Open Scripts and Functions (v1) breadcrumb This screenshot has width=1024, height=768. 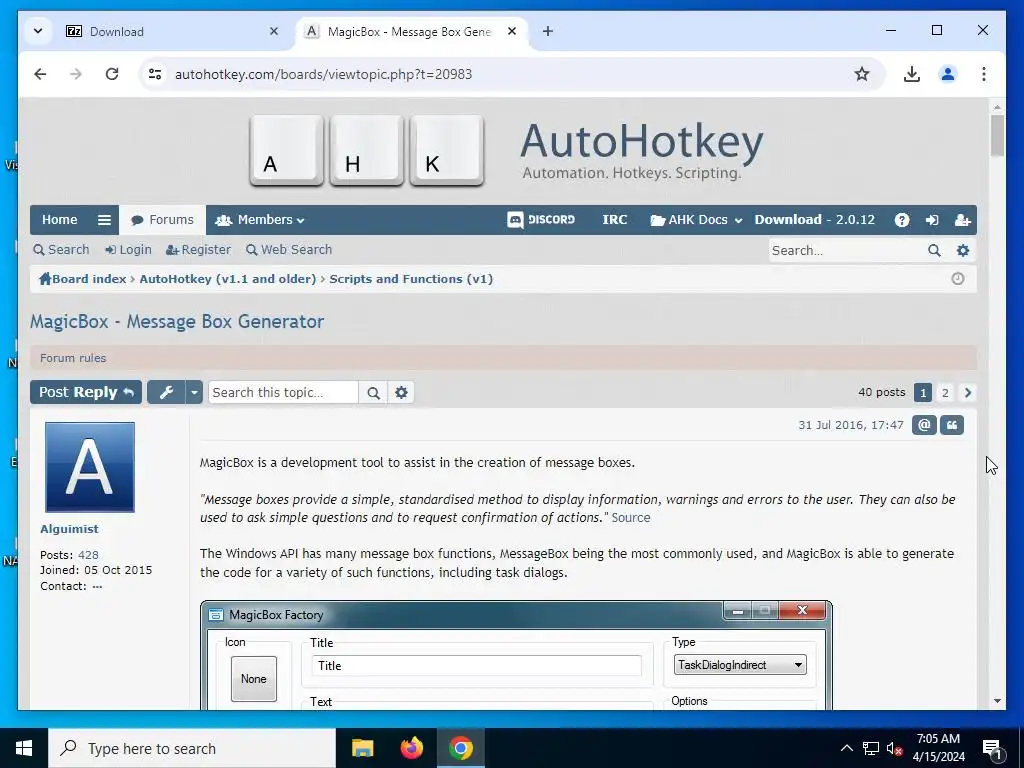(x=411, y=279)
